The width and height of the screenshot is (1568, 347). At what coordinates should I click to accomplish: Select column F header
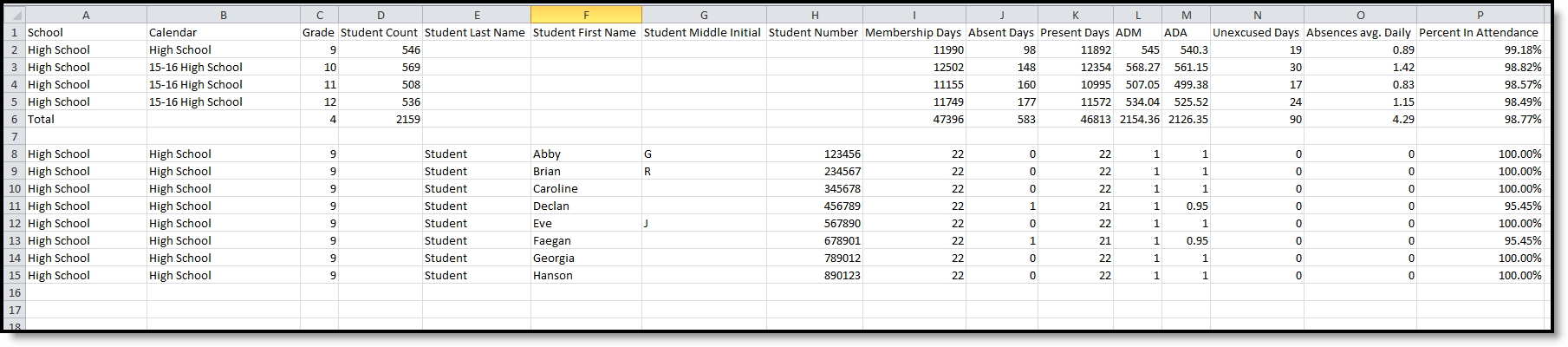click(x=586, y=16)
